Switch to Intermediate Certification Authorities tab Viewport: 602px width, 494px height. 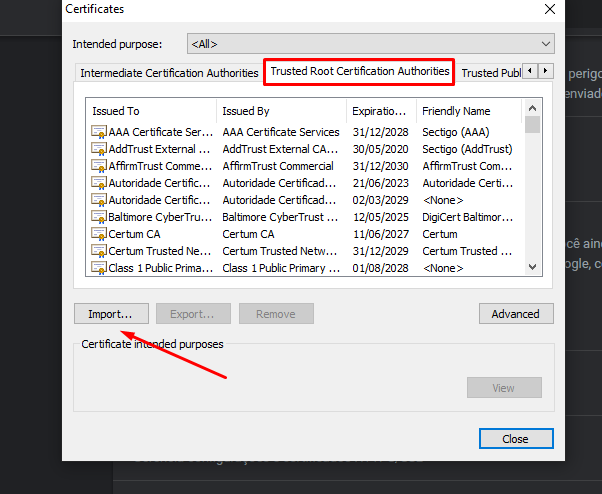coord(169,73)
